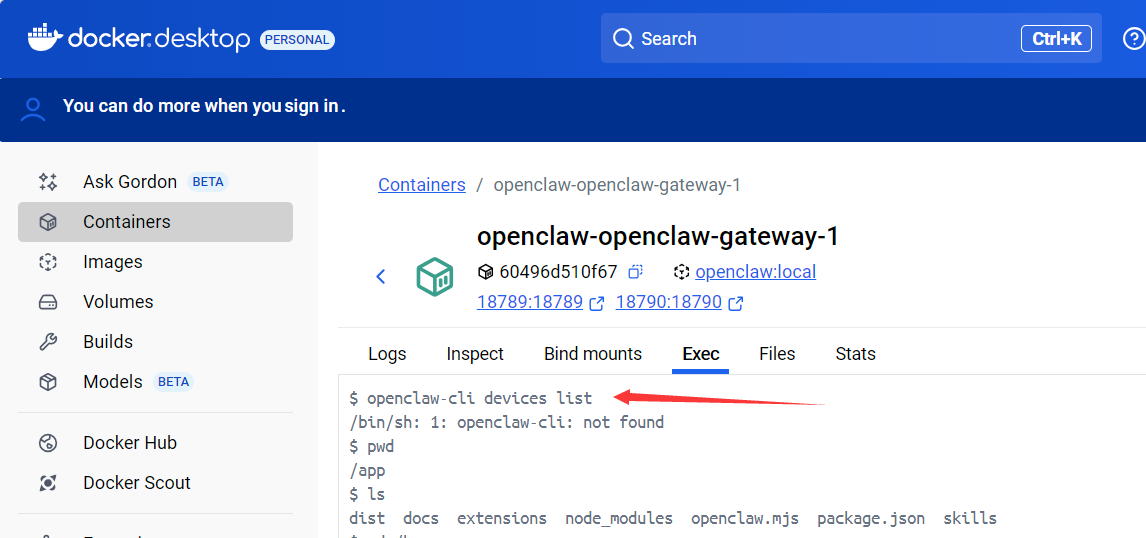Open port link 18789:18789
1146x538 pixels.
pos(530,302)
